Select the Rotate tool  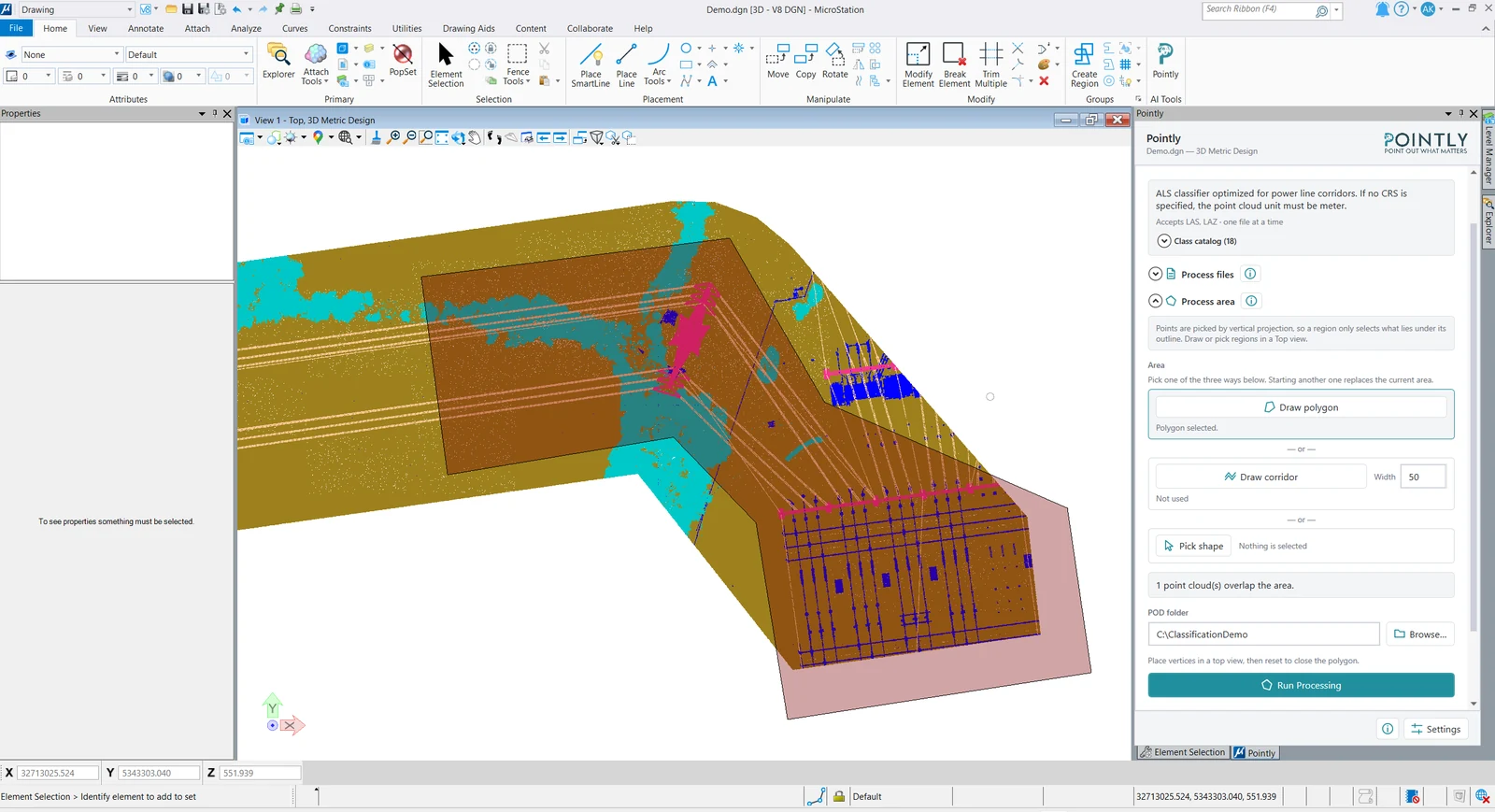[834, 62]
